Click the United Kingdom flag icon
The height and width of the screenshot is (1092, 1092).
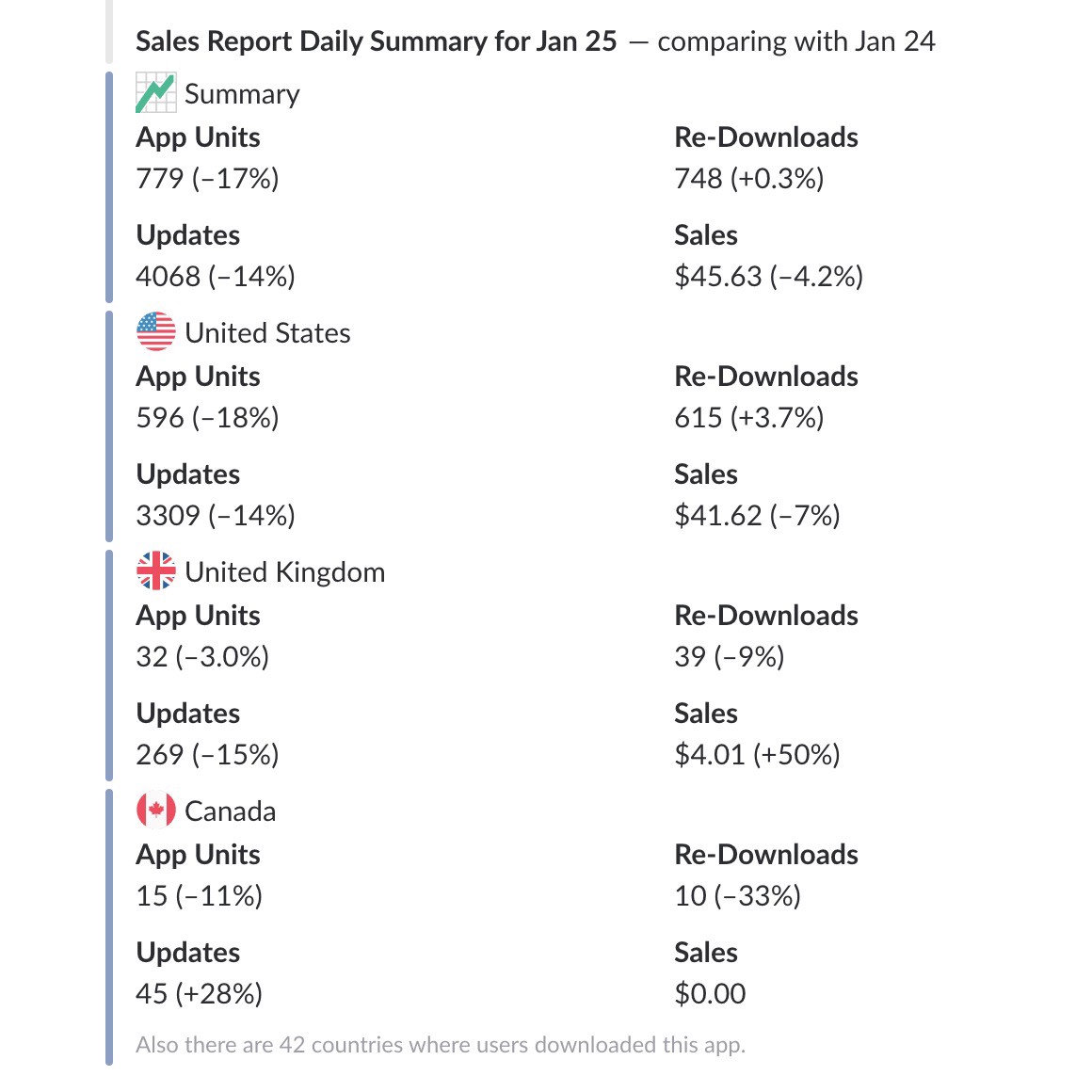(155, 571)
